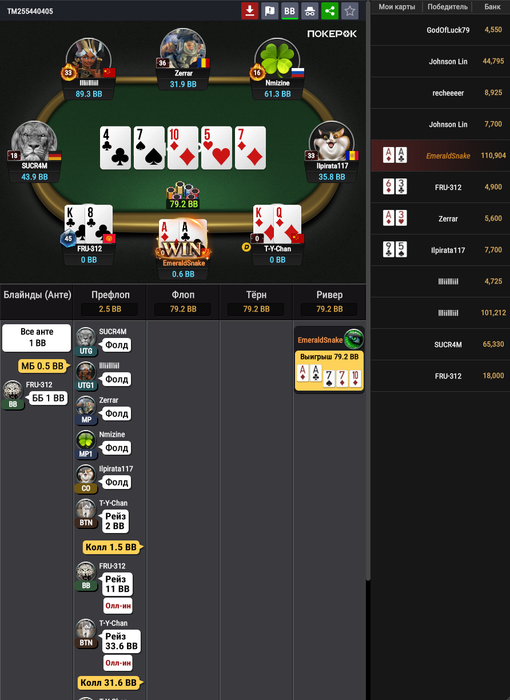Image resolution: width=510 pixels, height=700 pixels.
Task: Sort by Банк column header
Action: click(492, 7)
